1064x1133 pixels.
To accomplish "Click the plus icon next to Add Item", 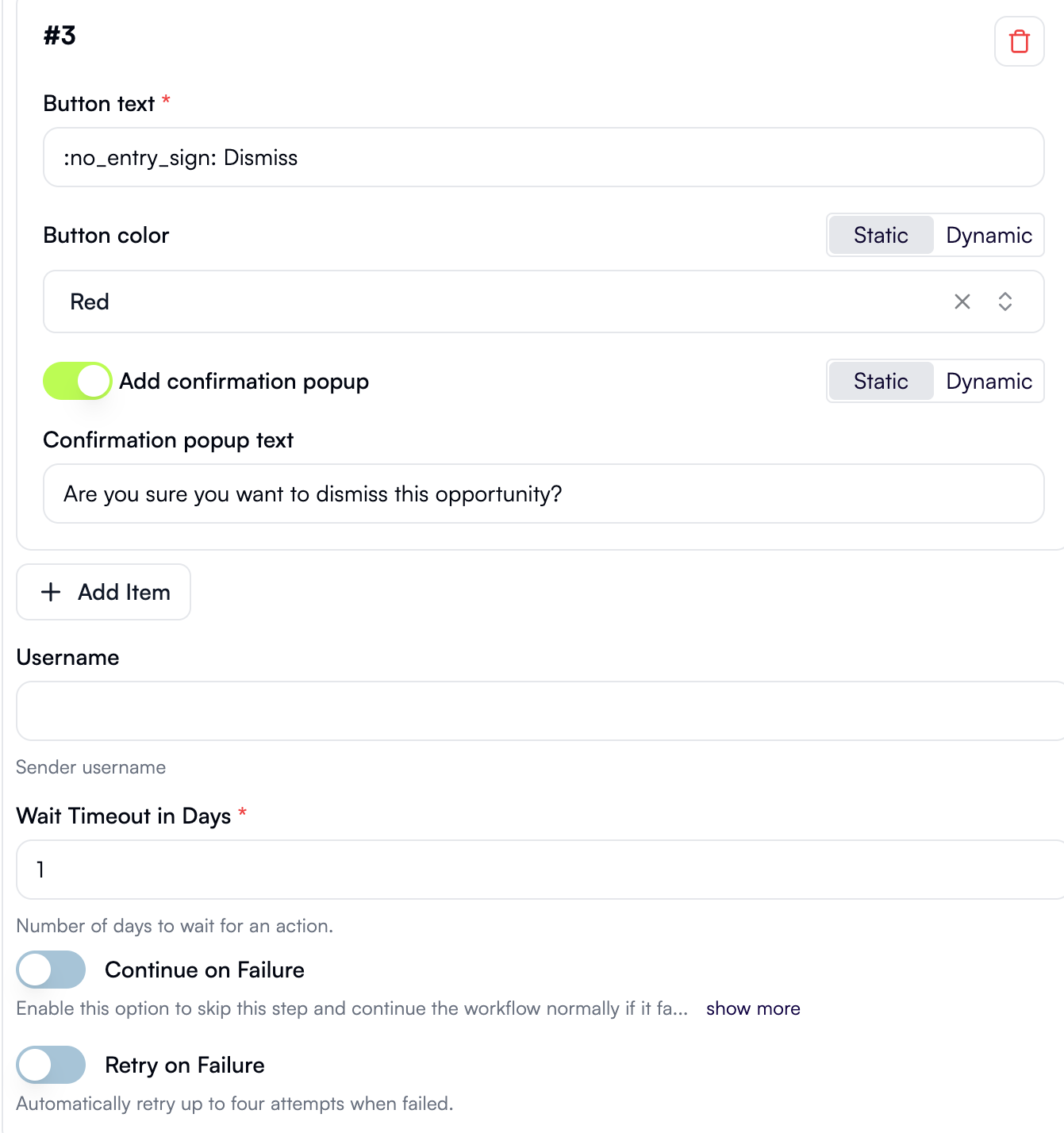I will 51,592.
